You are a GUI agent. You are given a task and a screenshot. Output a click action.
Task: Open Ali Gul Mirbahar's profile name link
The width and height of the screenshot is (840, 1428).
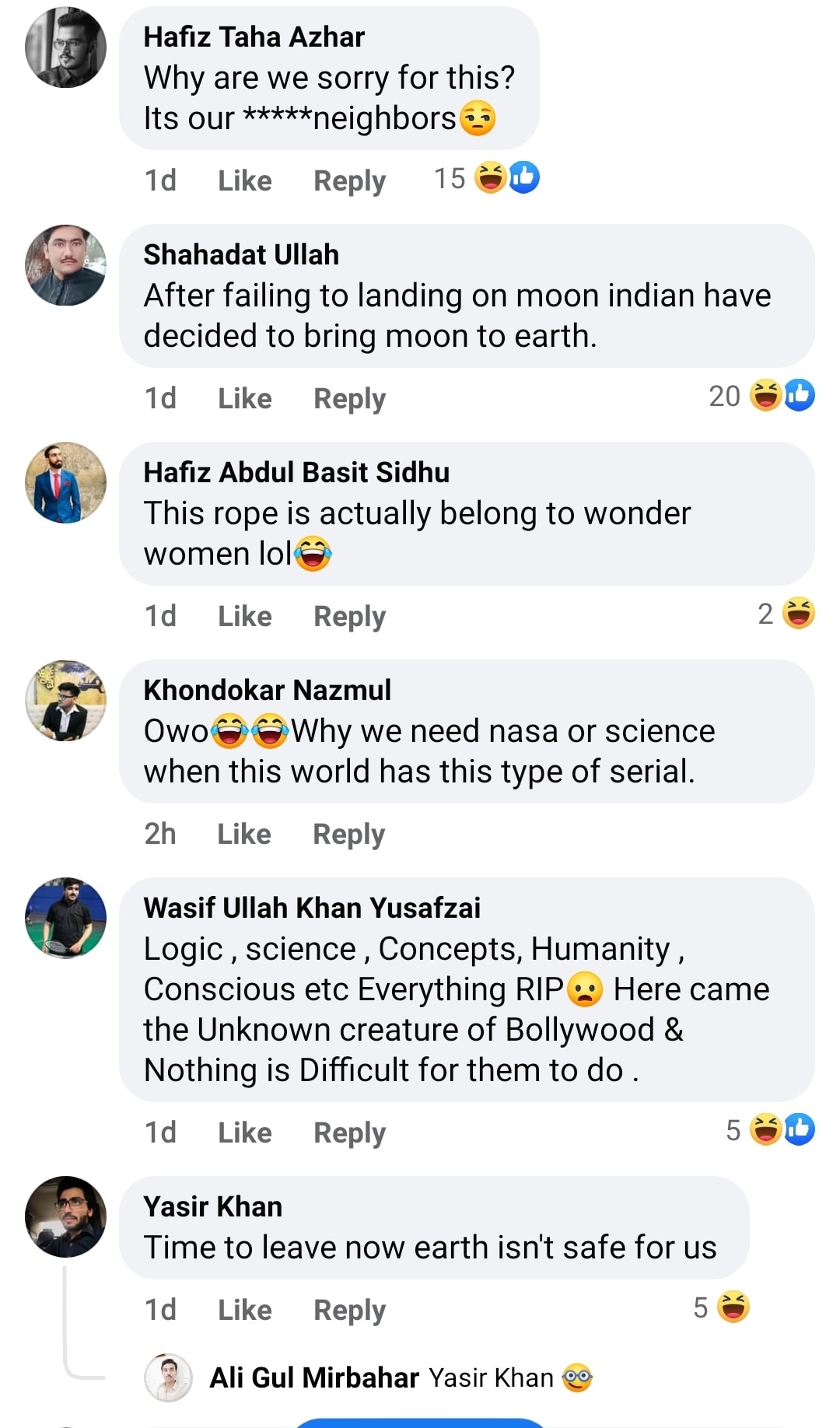(x=314, y=1377)
